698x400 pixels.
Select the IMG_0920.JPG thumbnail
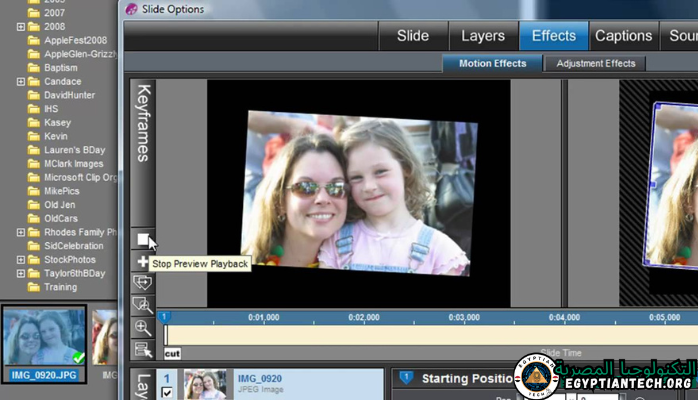click(44, 338)
